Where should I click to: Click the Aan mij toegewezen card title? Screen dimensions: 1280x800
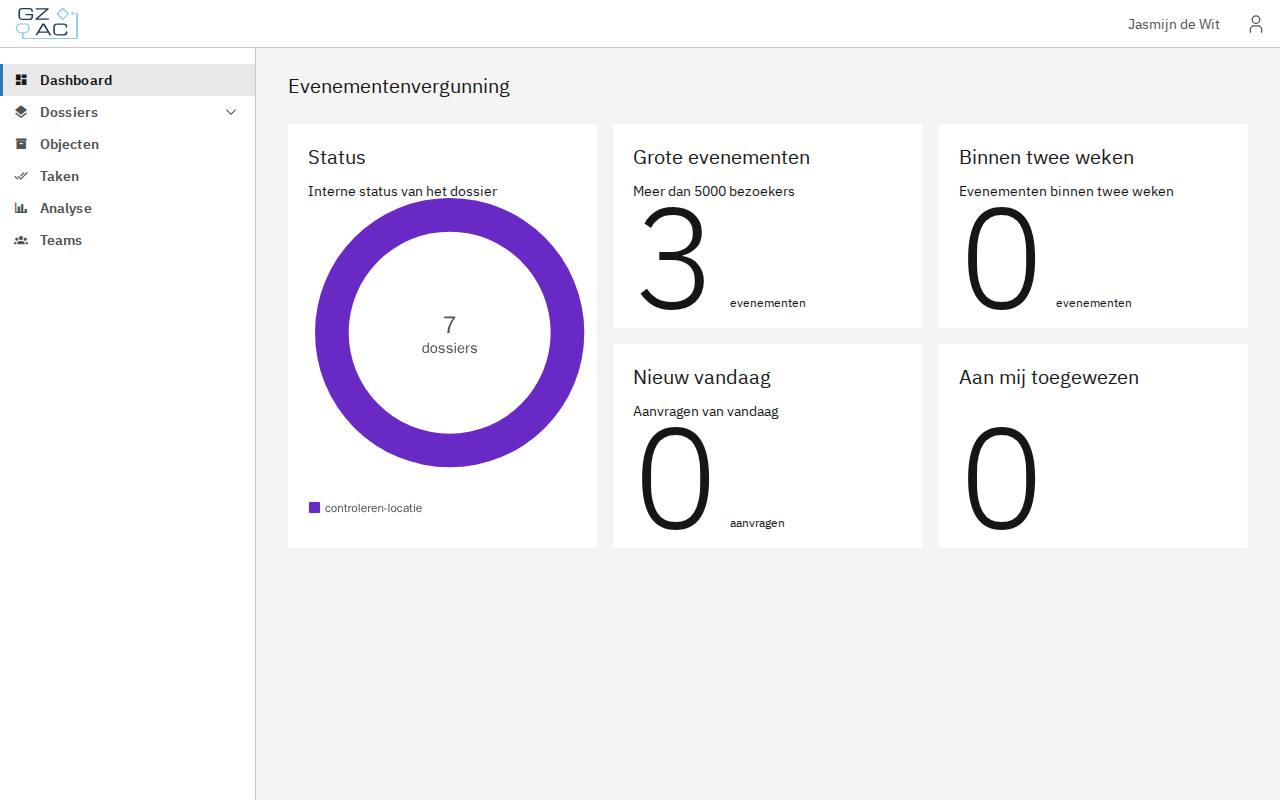[1049, 377]
